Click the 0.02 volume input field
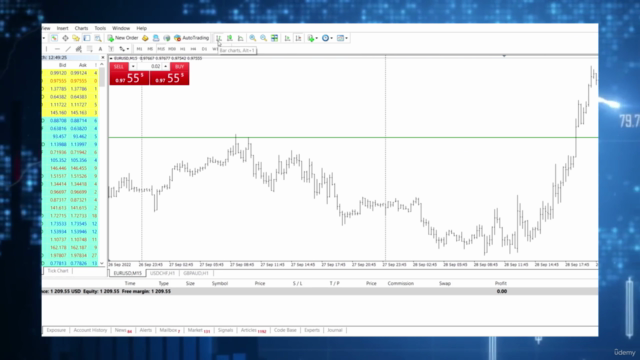 149,67
